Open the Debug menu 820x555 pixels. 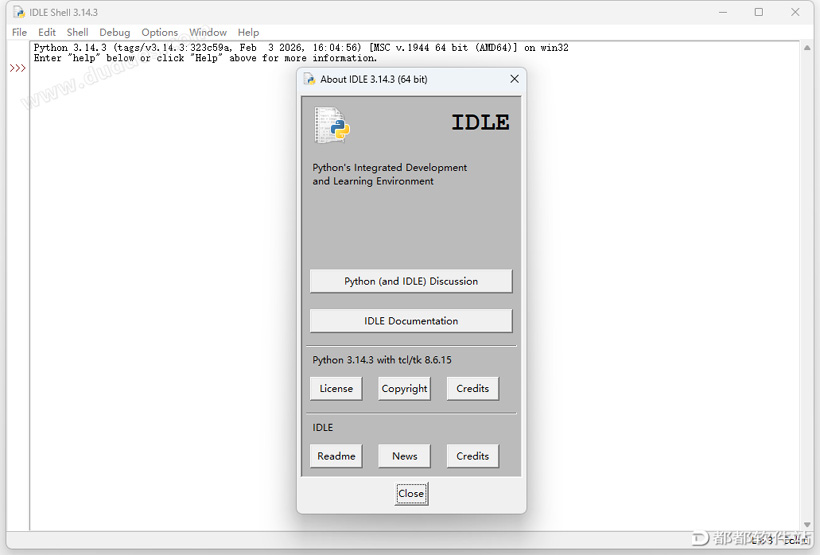(115, 32)
